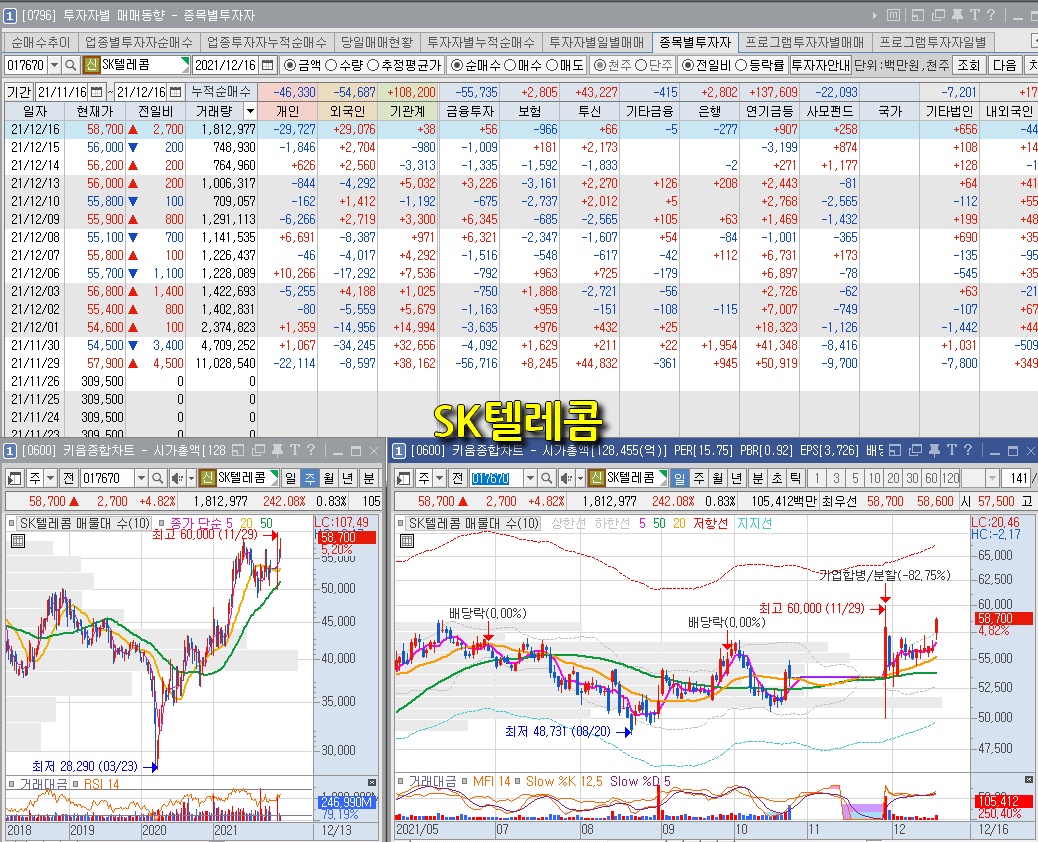Viewport: 1038px width, 842px height.
Task: Search stock in right chart window
Action: coord(547,477)
